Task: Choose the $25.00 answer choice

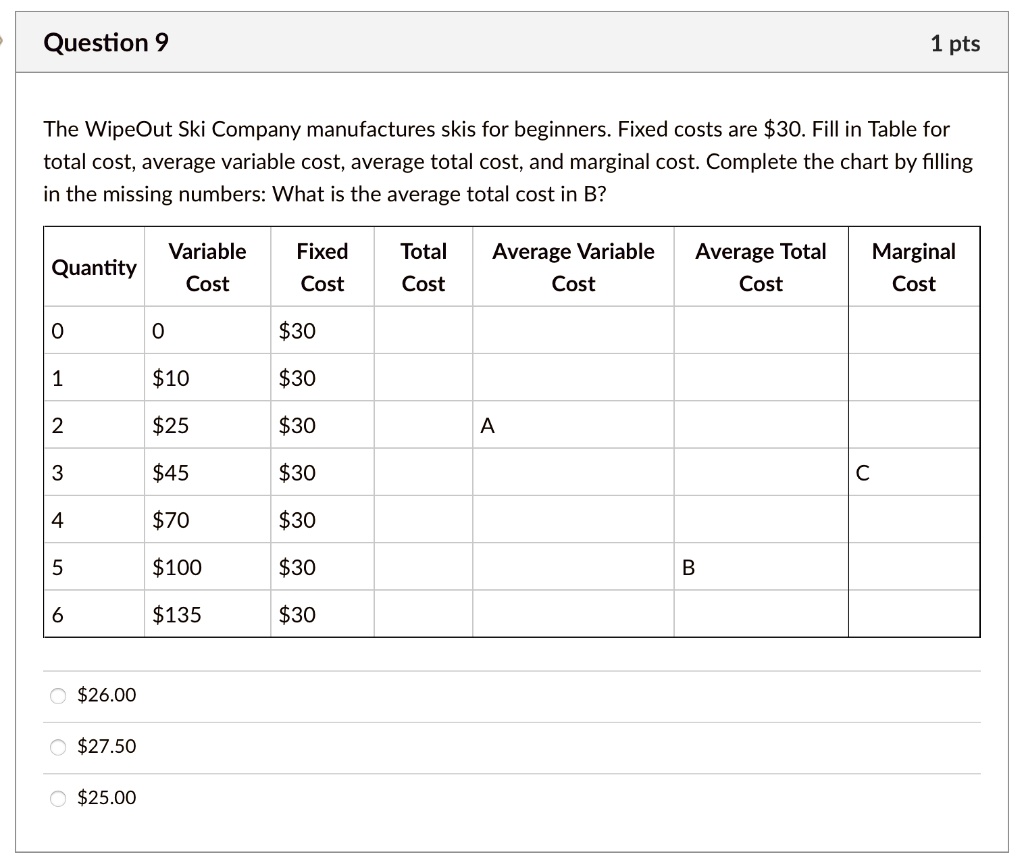Action: tap(58, 798)
